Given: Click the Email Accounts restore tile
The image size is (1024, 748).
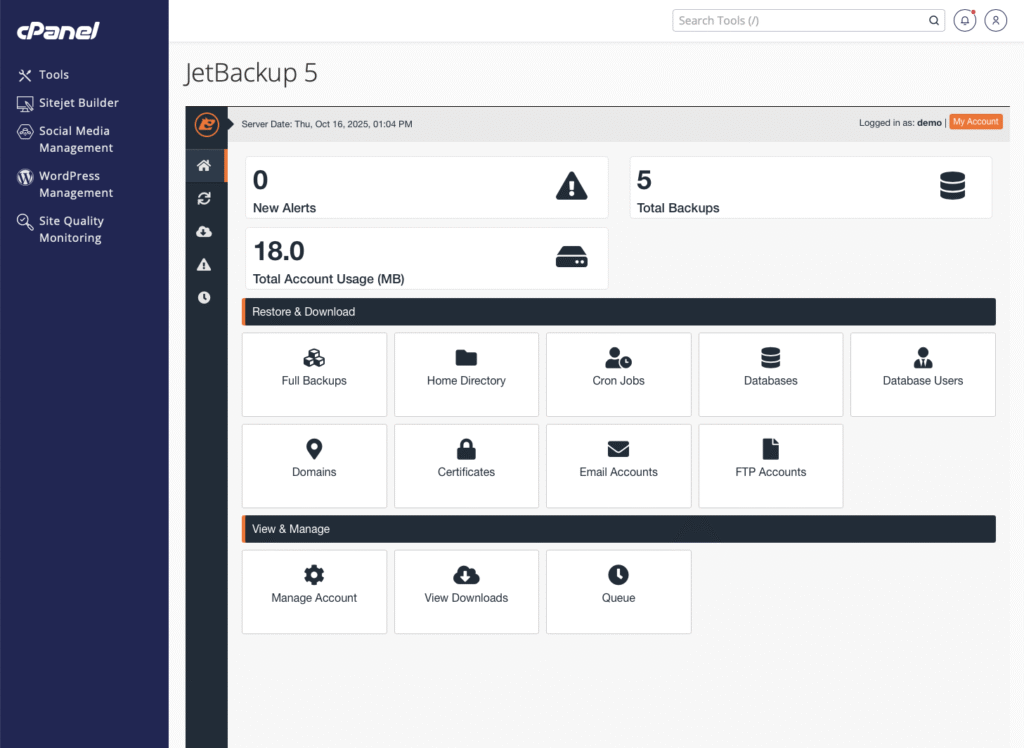Looking at the screenshot, I should [618, 466].
